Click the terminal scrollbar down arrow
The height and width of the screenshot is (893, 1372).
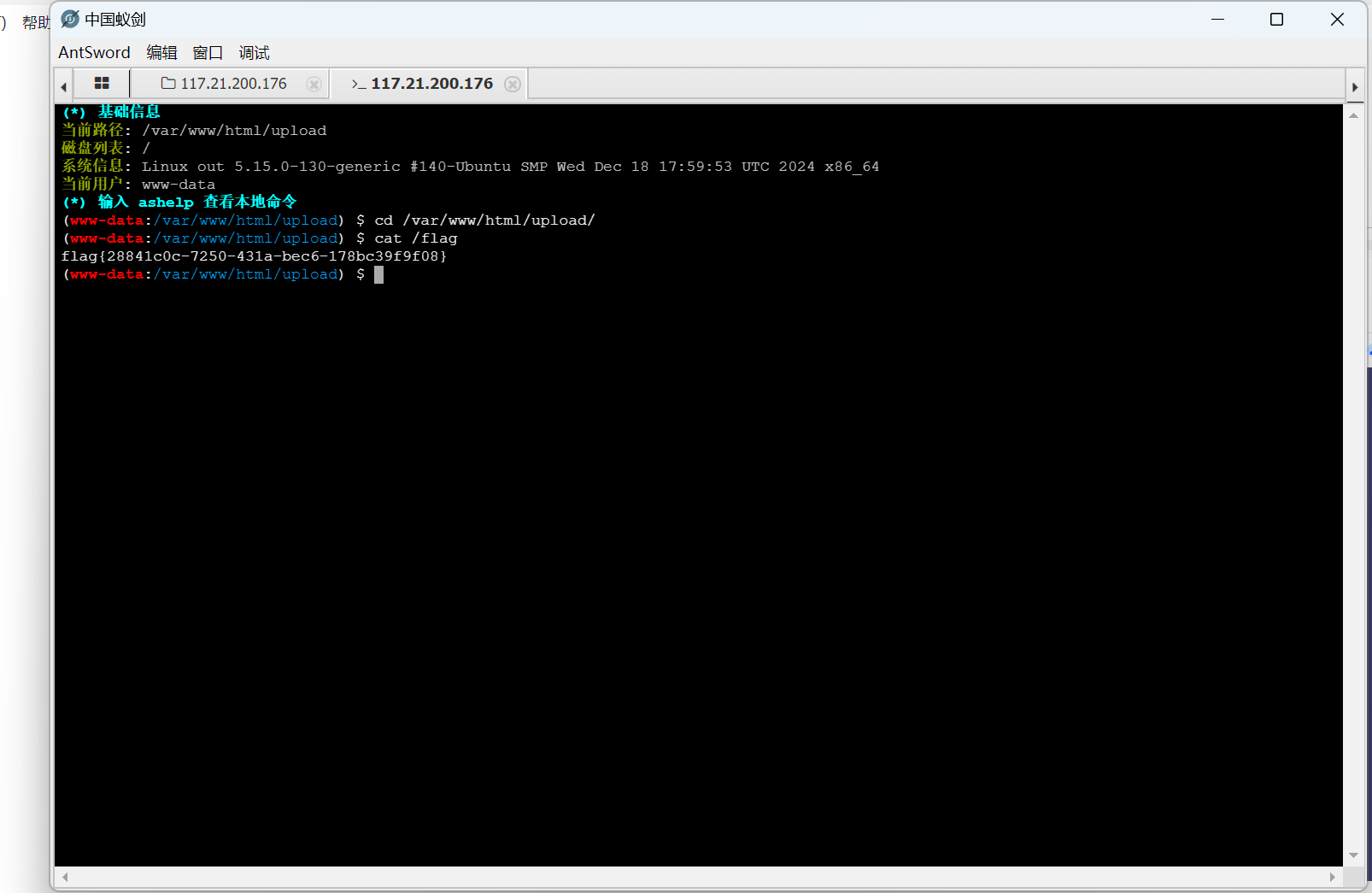1353,855
